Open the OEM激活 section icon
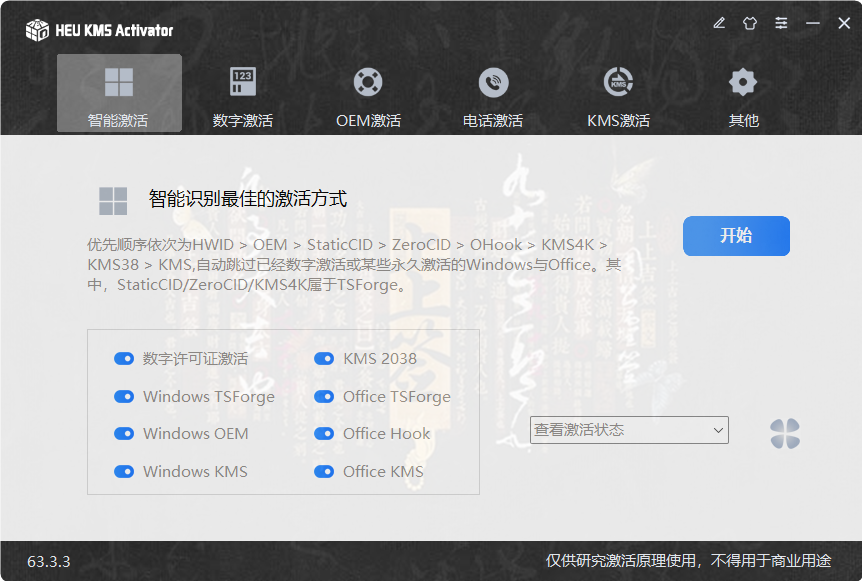Screen dimensions: 862x581 367,83
